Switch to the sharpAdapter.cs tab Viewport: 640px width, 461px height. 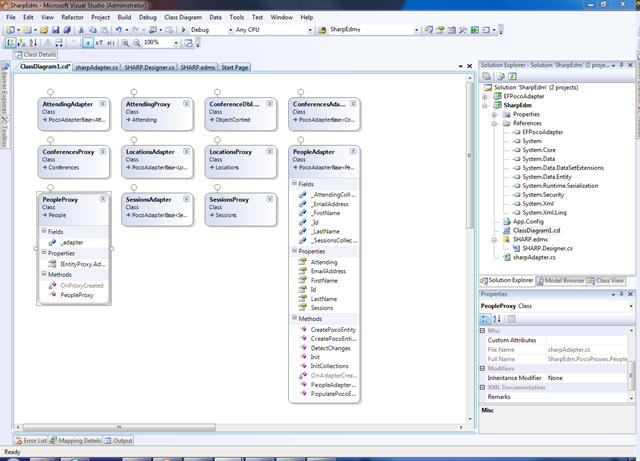97,67
